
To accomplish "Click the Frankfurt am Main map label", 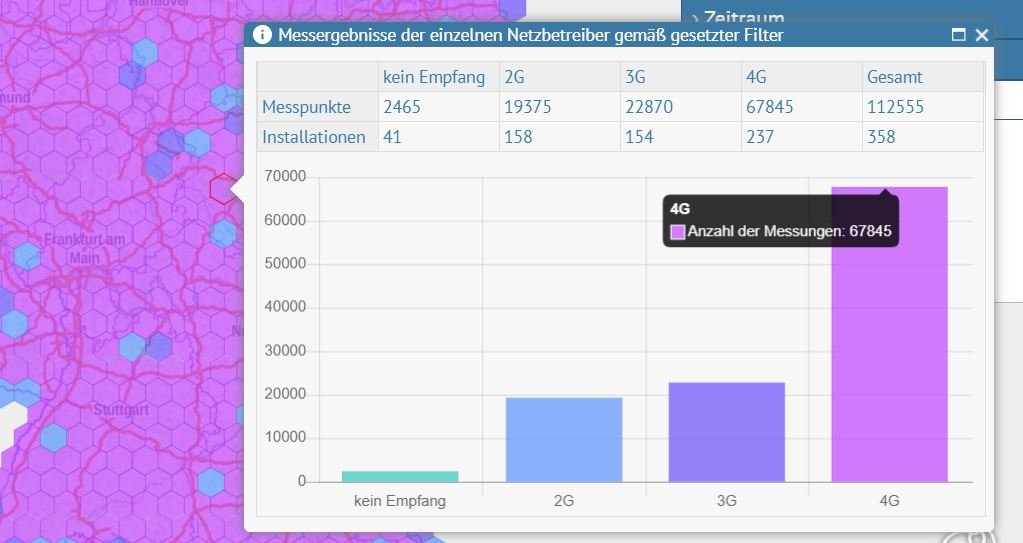I will coord(84,248).
